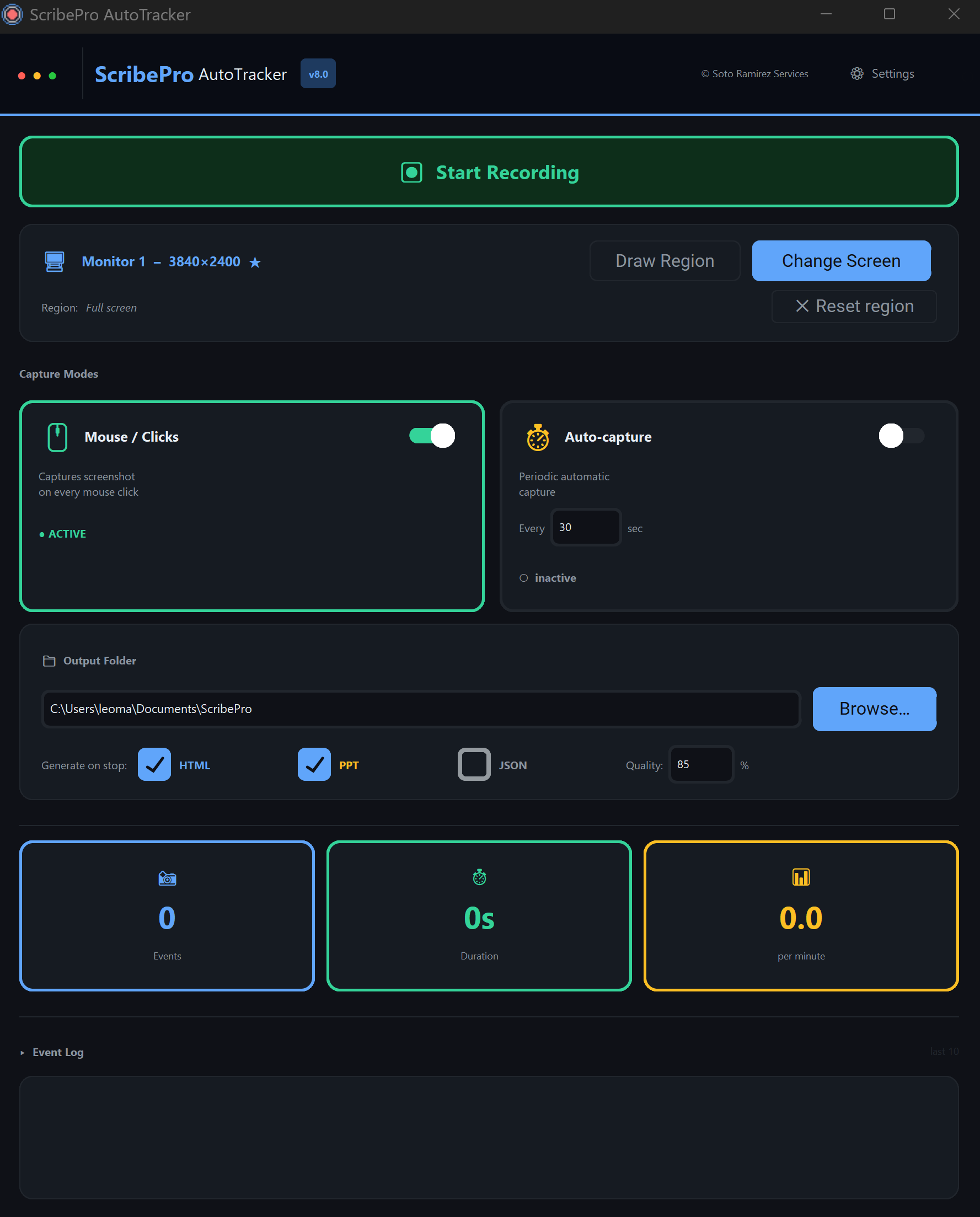Click the red dot in the header
The height and width of the screenshot is (1217, 980).
point(22,76)
